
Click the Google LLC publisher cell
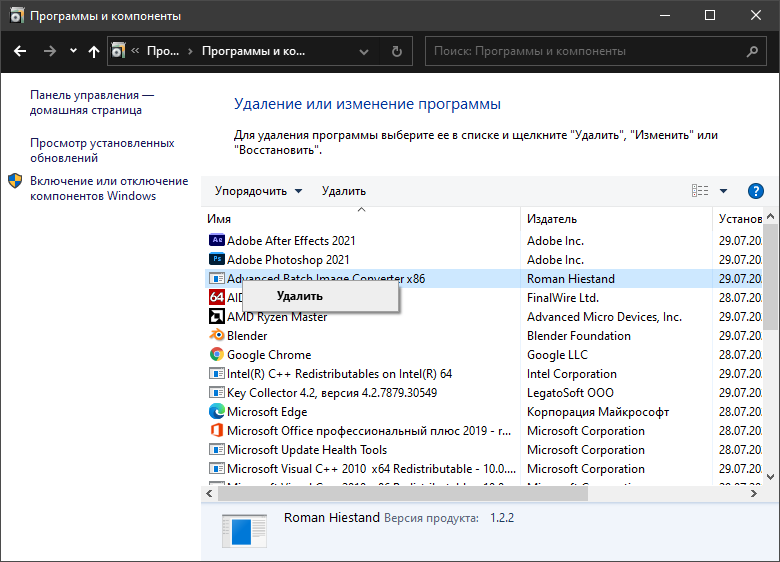[x=557, y=355]
